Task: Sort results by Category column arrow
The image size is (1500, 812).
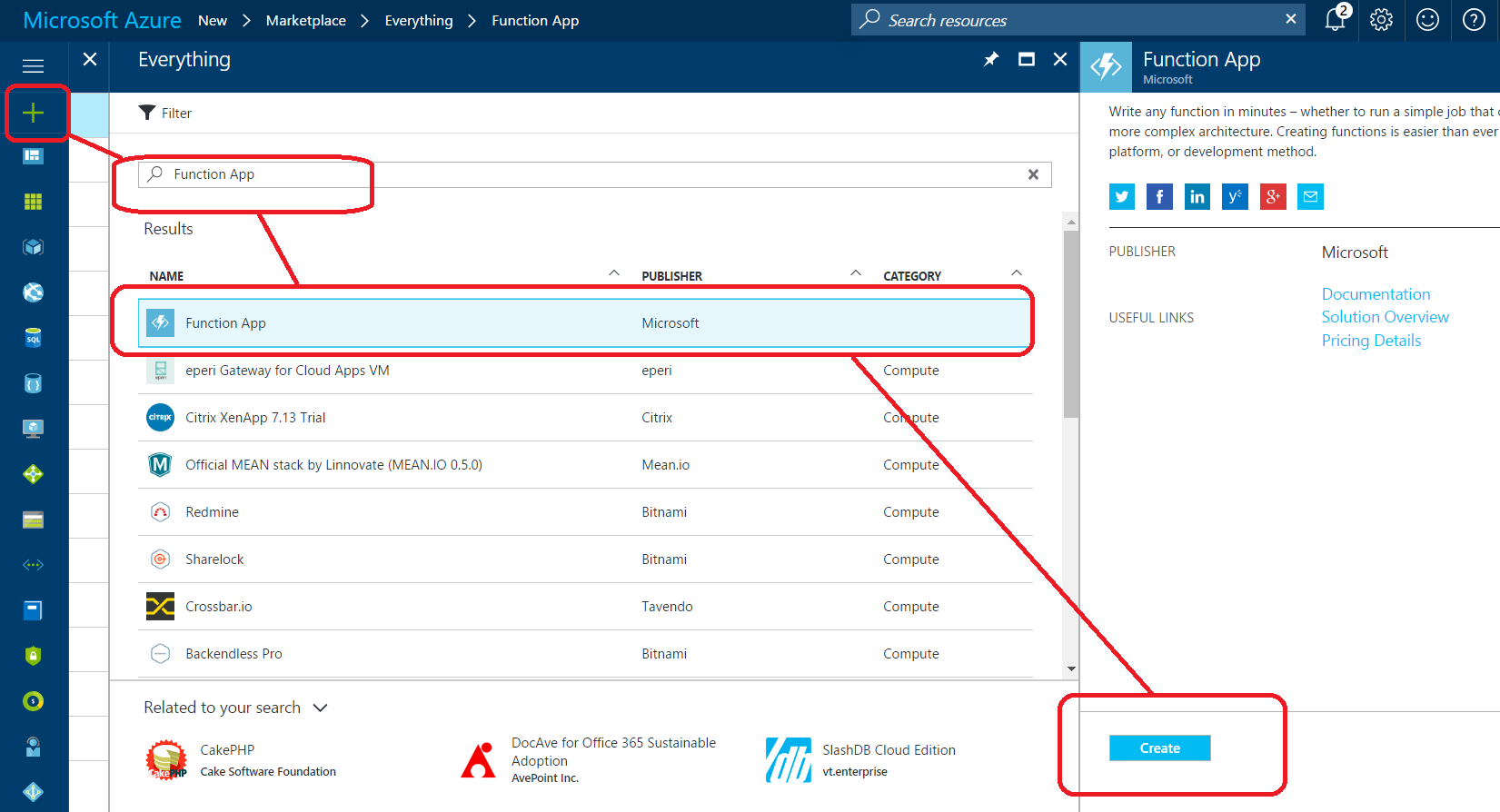Action: 1017,273
